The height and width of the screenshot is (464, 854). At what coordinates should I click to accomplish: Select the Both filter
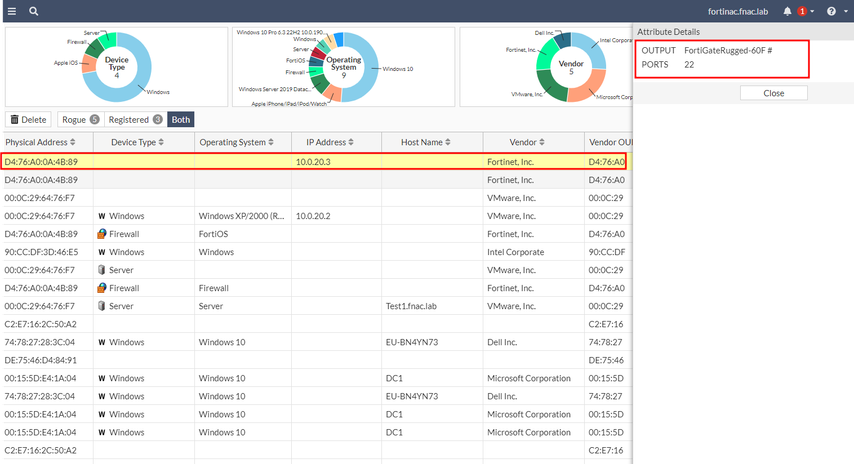(x=181, y=119)
